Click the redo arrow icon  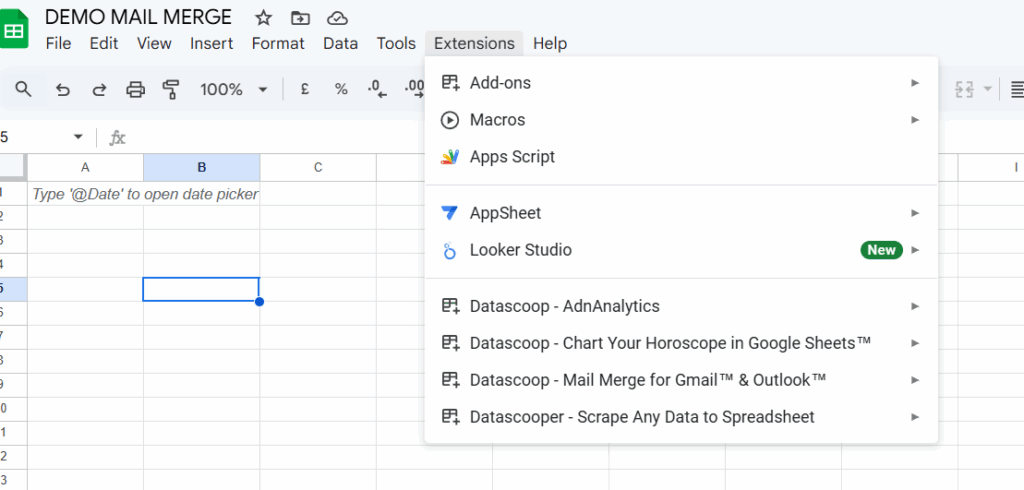(99, 90)
